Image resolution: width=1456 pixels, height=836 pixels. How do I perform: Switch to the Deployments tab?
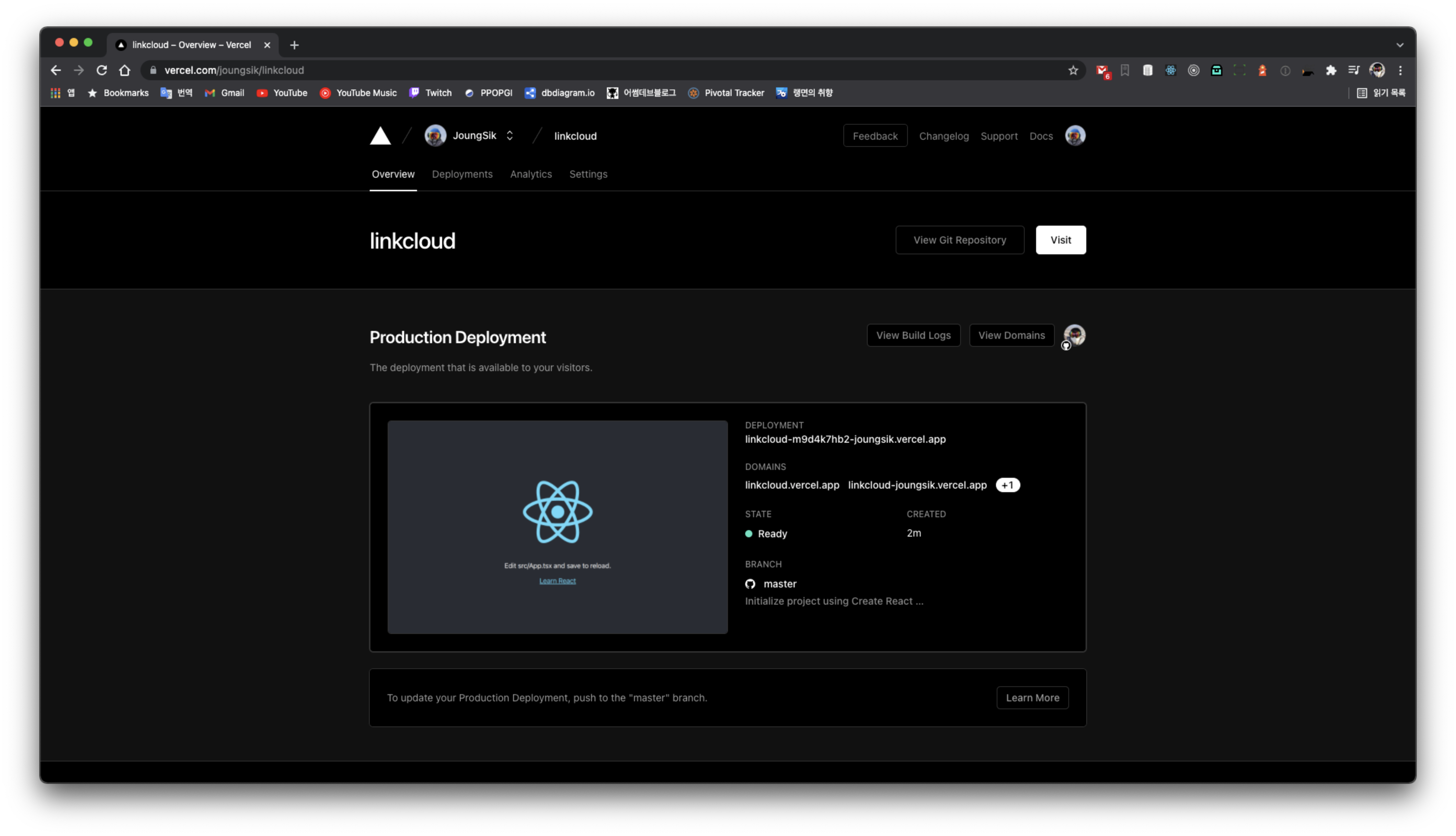tap(461, 174)
